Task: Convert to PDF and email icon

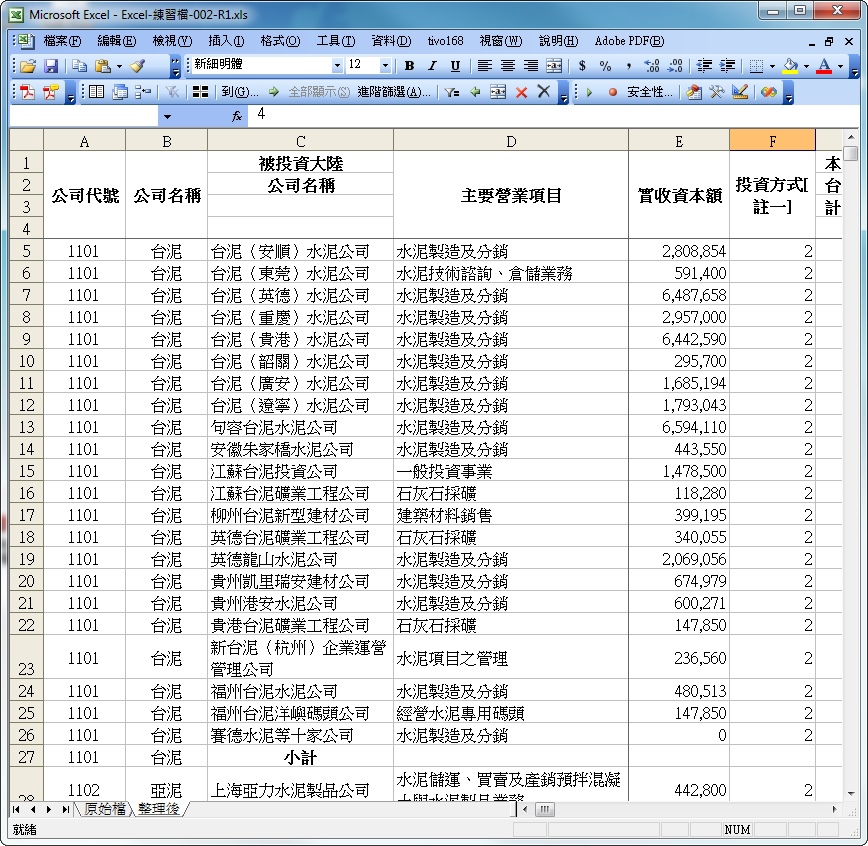Action: point(51,92)
